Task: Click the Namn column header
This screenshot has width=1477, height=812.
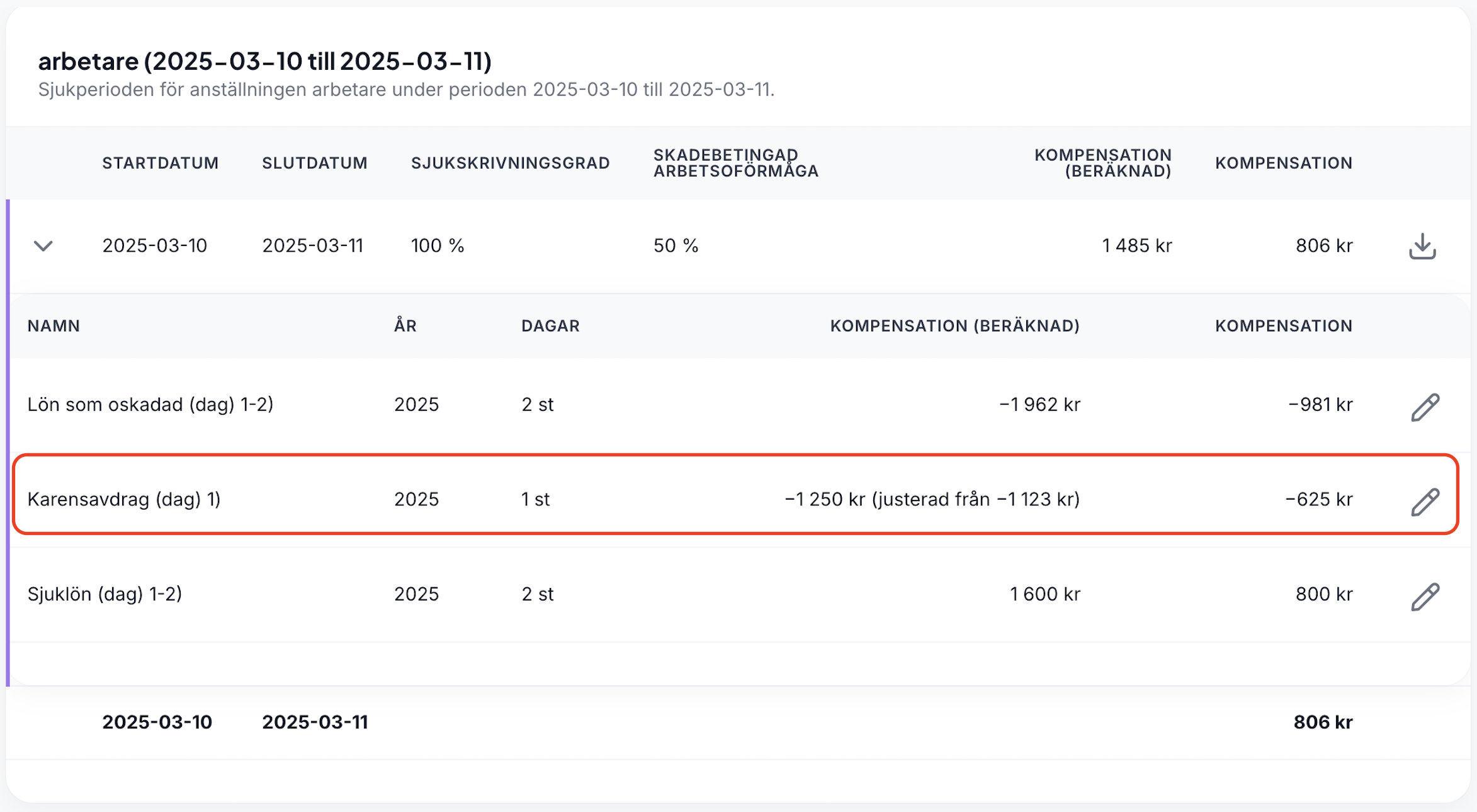Action: [x=54, y=326]
